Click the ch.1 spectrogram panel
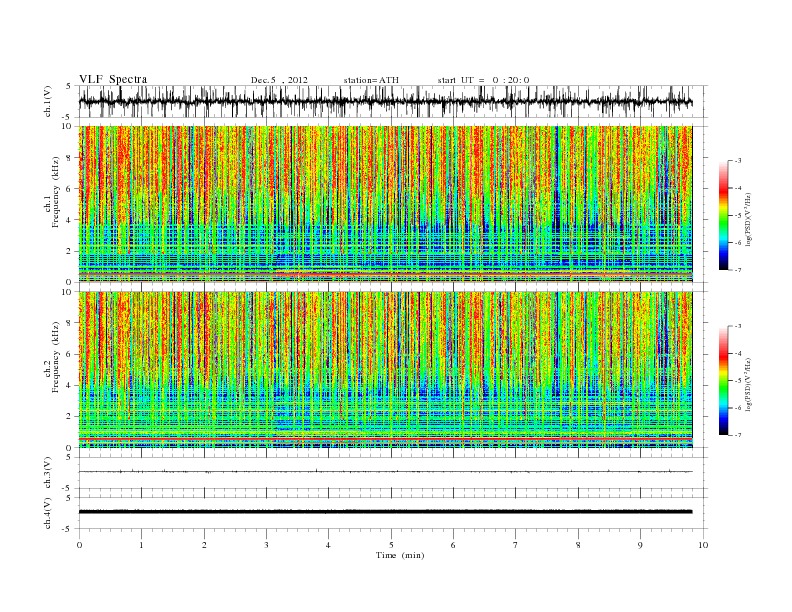The height and width of the screenshot is (612, 792). coord(385,204)
